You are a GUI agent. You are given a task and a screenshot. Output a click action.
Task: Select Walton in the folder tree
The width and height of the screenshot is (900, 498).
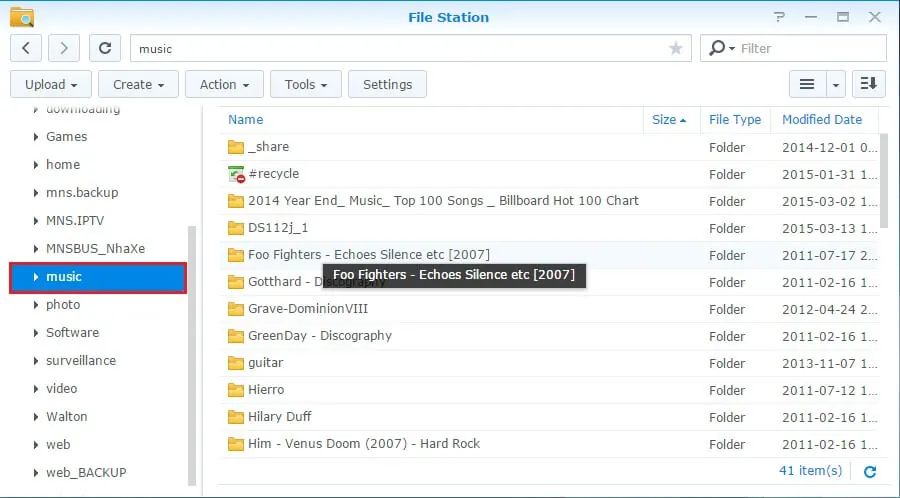[67, 417]
